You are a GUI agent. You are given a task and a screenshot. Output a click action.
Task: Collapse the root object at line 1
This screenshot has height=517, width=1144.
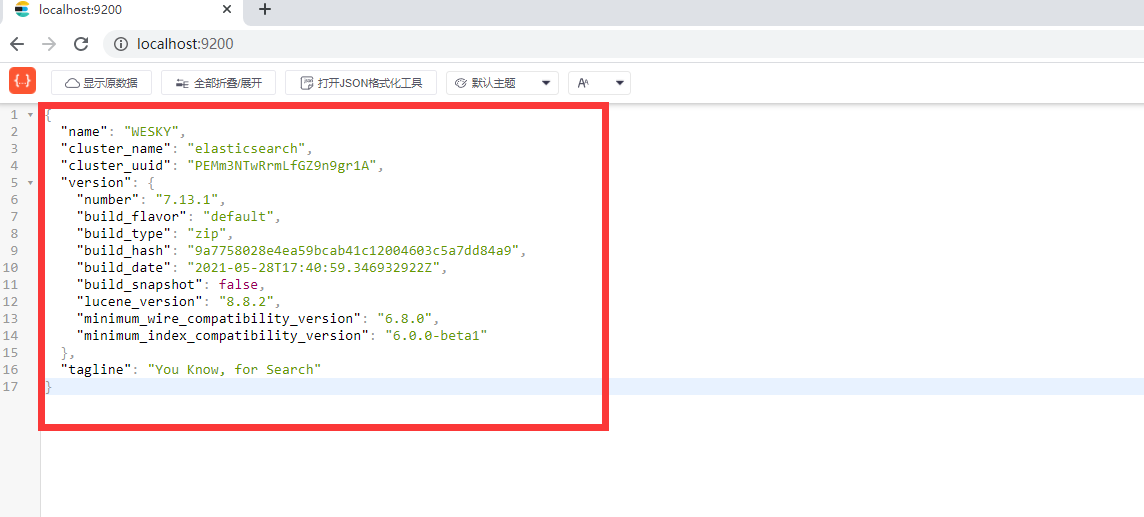(30, 115)
